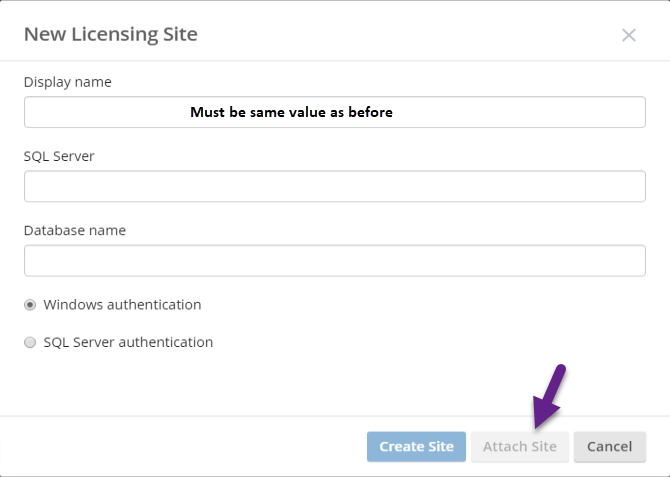This screenshot has width=670, height=477.
Task: Click the 'Database name' field label
Action: point(75,230)
